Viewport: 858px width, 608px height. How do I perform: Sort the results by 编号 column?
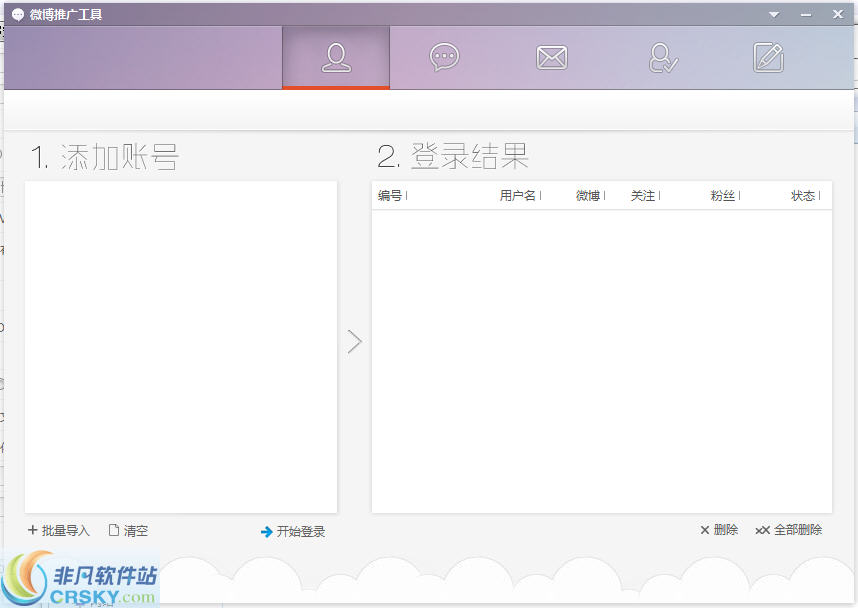coord(390,196)
